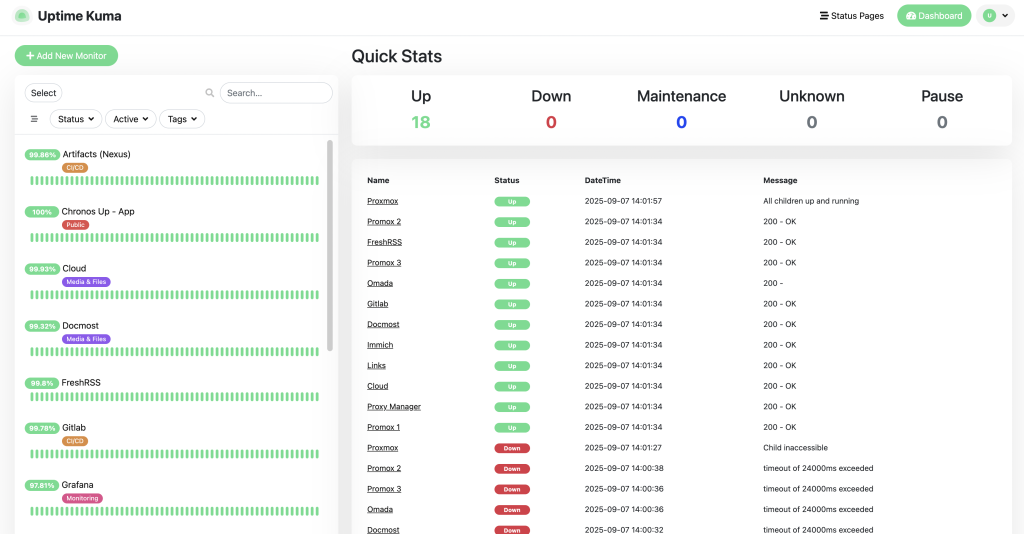Click the 99.8% uptime badge
Image resolution: width=1024 pixels, height=534 pixels.
pyautogui.click(x=42, y=383)
